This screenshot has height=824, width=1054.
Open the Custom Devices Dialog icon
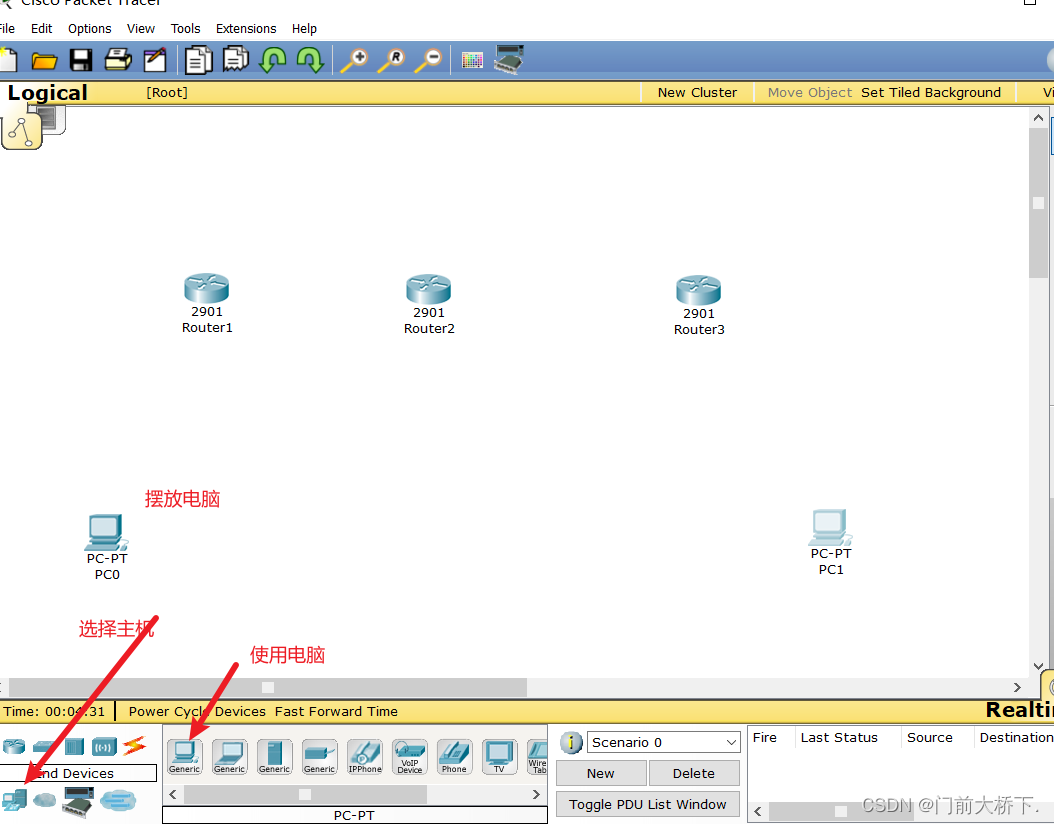click(x=509, y=59)
